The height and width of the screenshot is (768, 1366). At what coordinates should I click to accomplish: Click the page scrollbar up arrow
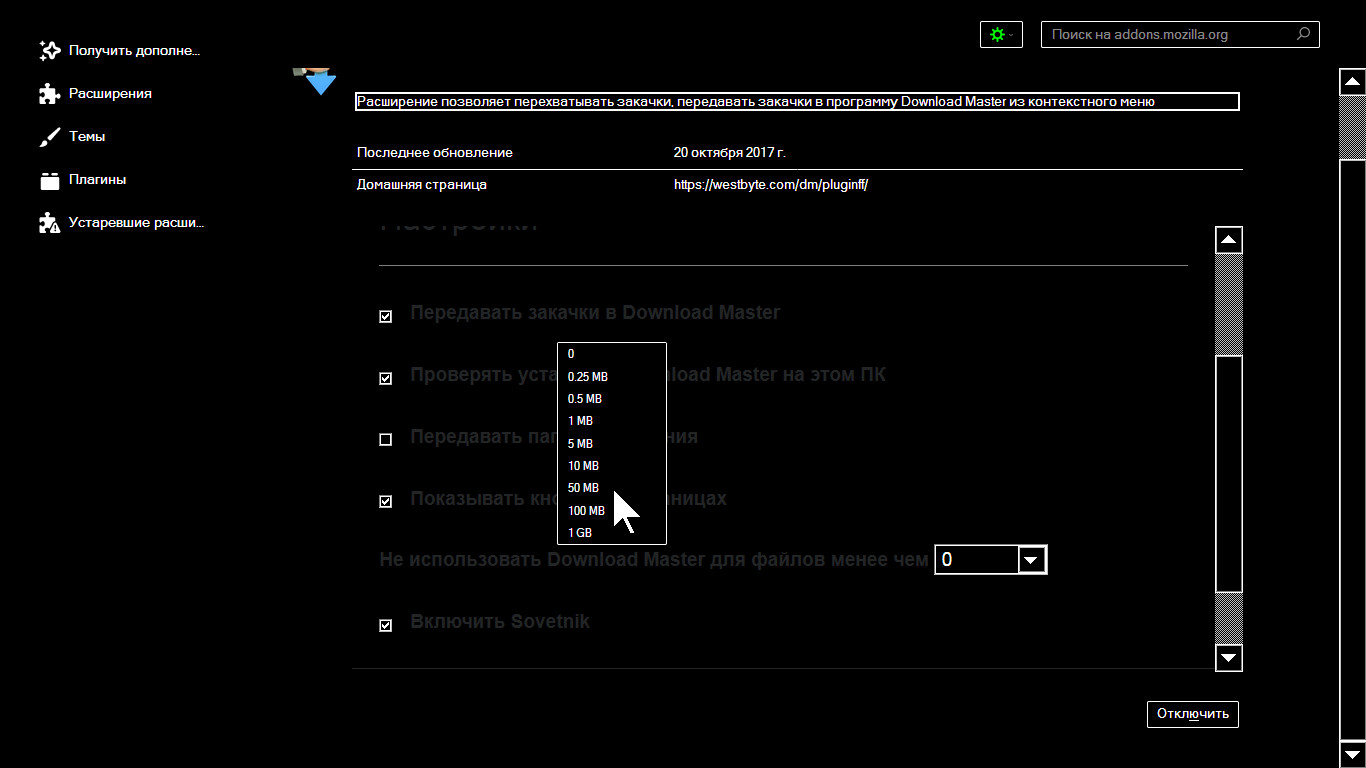coord(1352,82)
